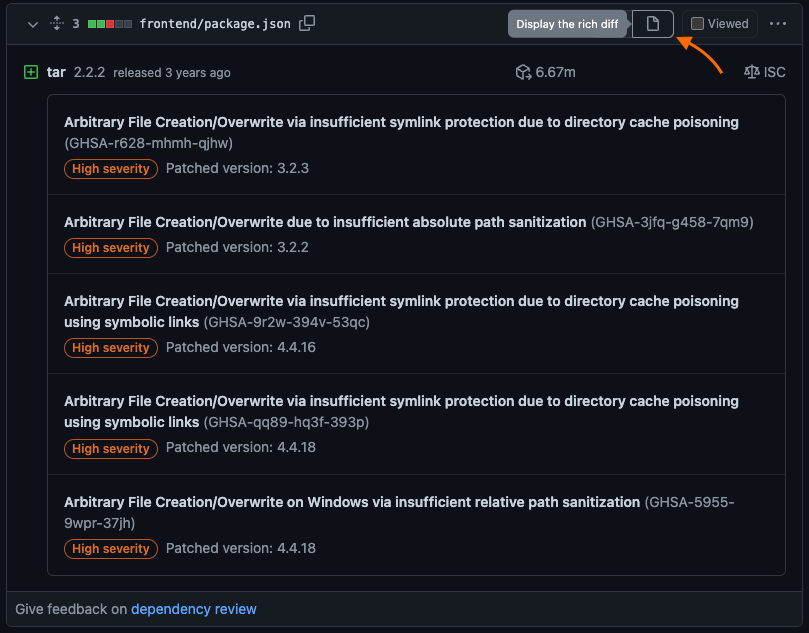Click the rich diff file icon button
Screen dimensions: 809x633
(x=653, y=24)
